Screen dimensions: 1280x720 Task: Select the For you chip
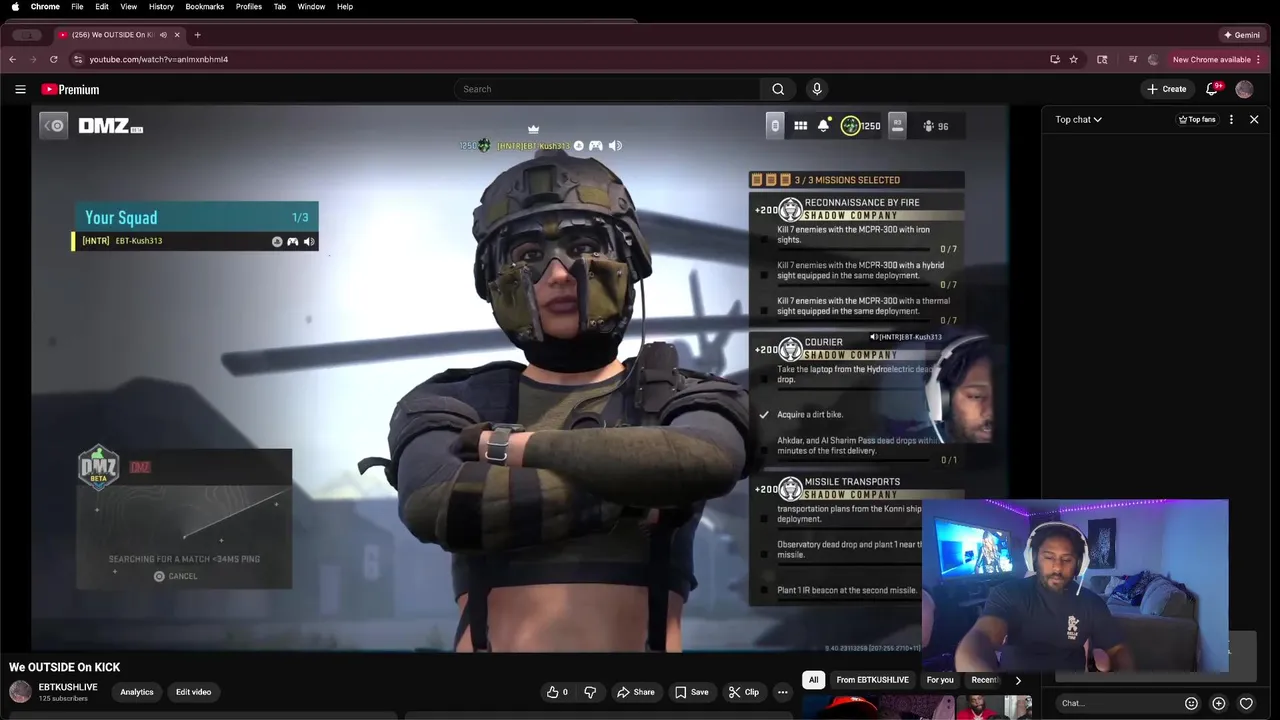click(x=940, y=680)
